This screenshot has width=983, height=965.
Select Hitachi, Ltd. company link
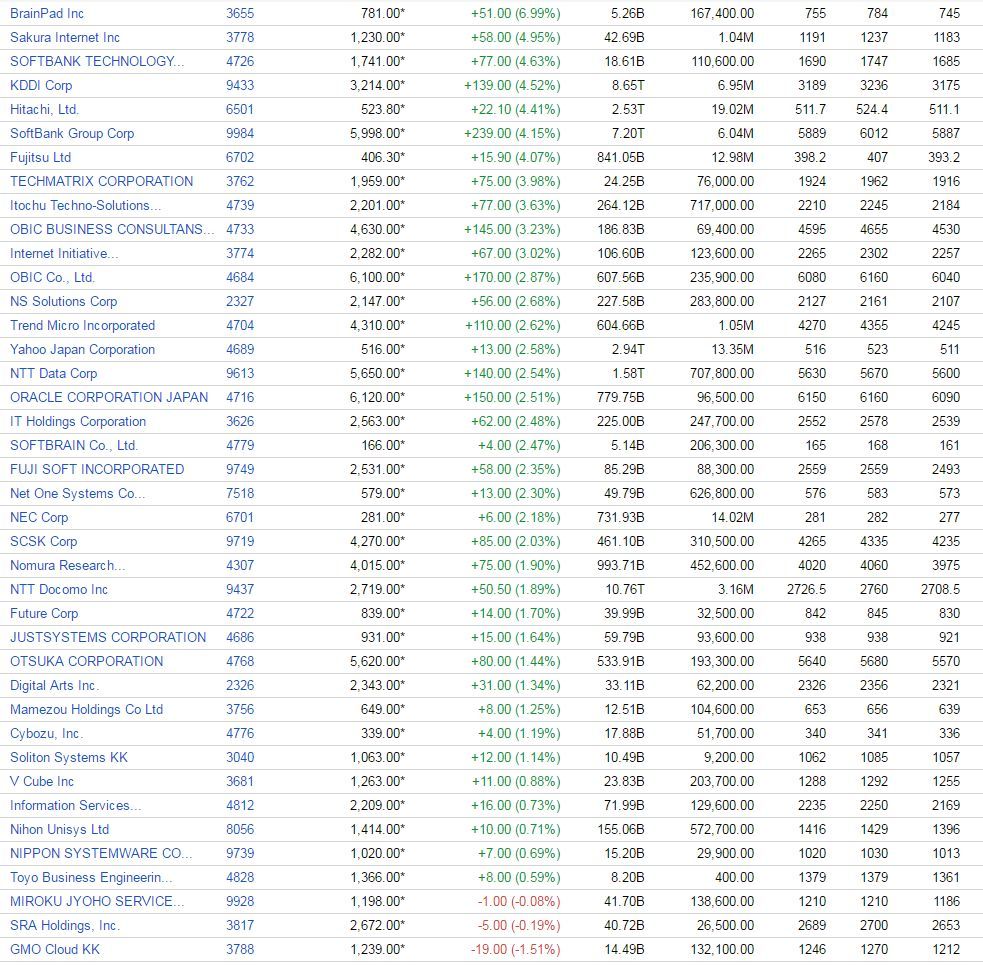click(x=44, y=110)
